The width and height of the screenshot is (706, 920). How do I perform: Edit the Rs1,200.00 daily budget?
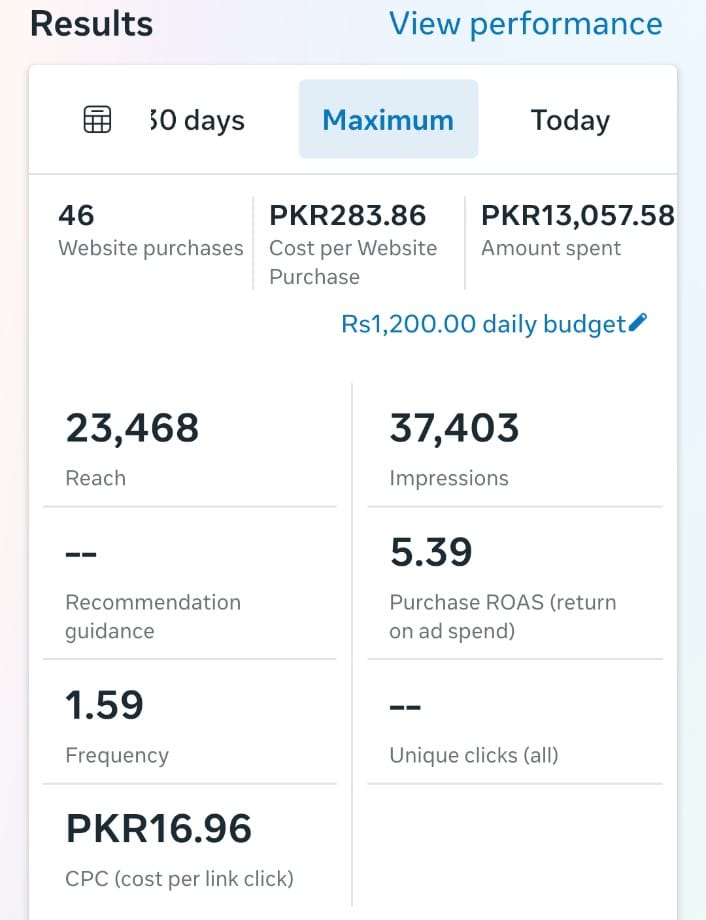click(x=483, y=324)
